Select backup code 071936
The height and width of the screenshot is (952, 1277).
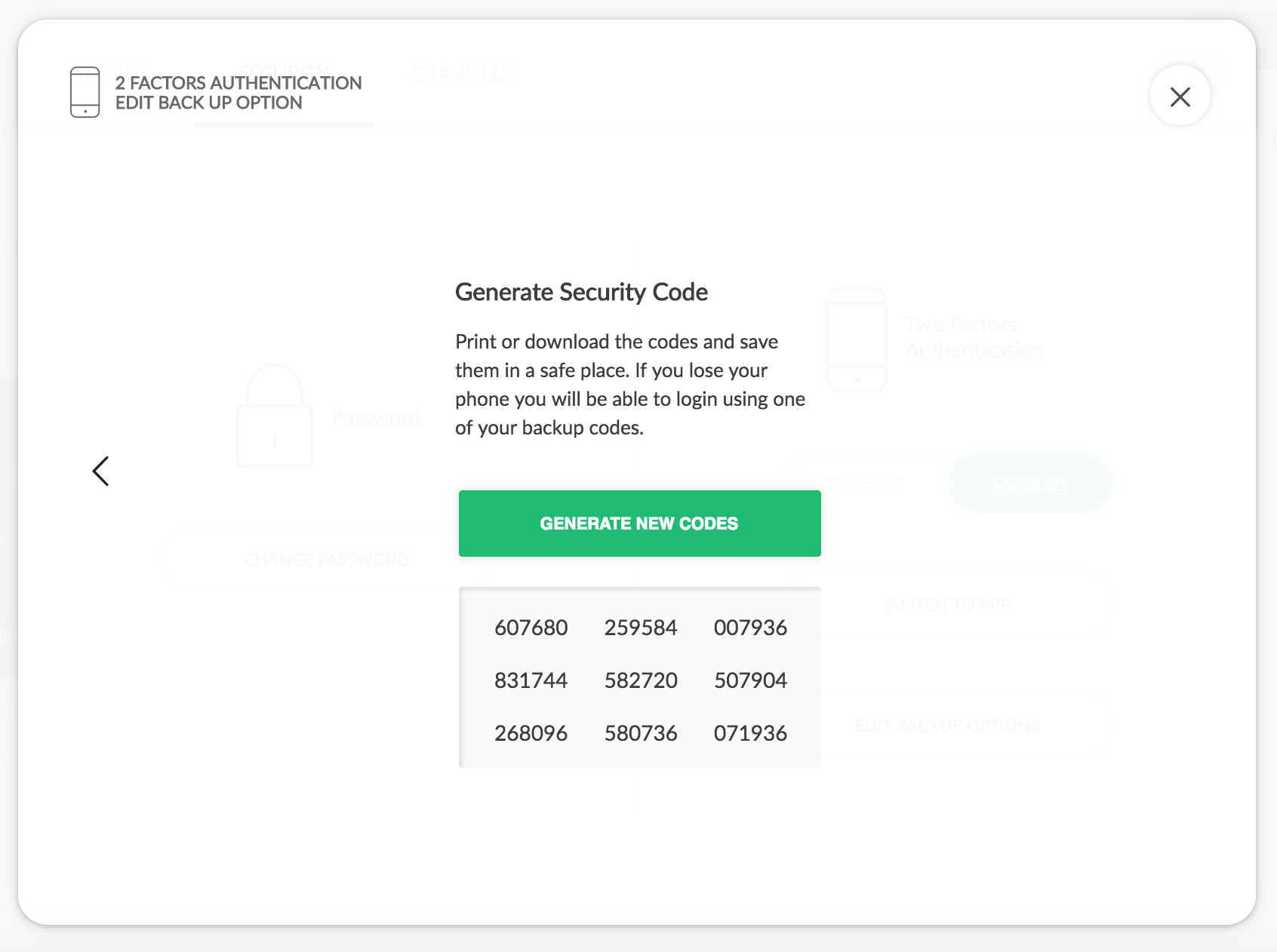(x=750, y=733)
